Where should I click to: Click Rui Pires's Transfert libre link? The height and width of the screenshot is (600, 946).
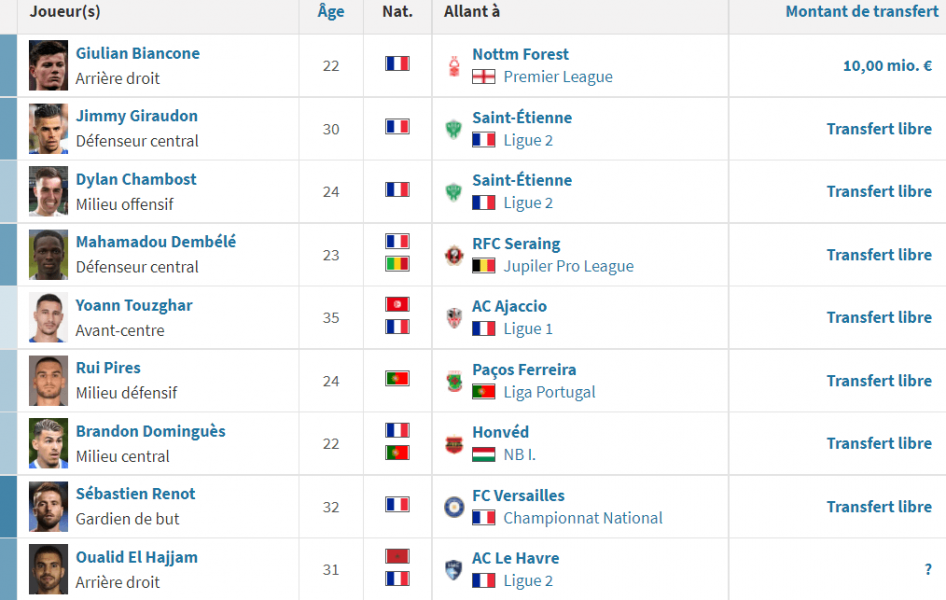tap(879, 381)
